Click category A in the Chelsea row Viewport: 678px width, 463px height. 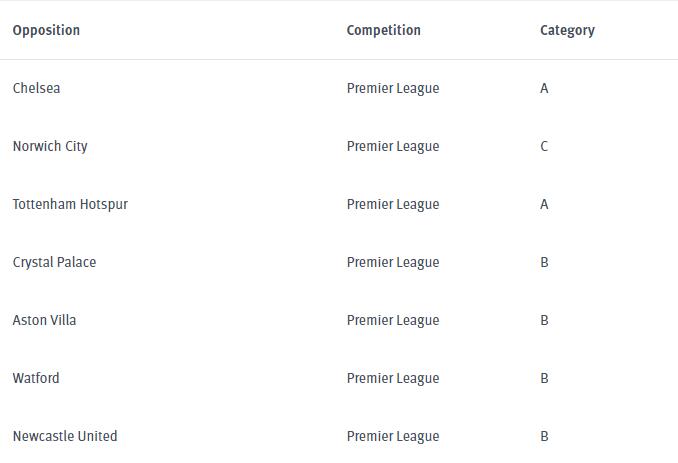[544, 88]
